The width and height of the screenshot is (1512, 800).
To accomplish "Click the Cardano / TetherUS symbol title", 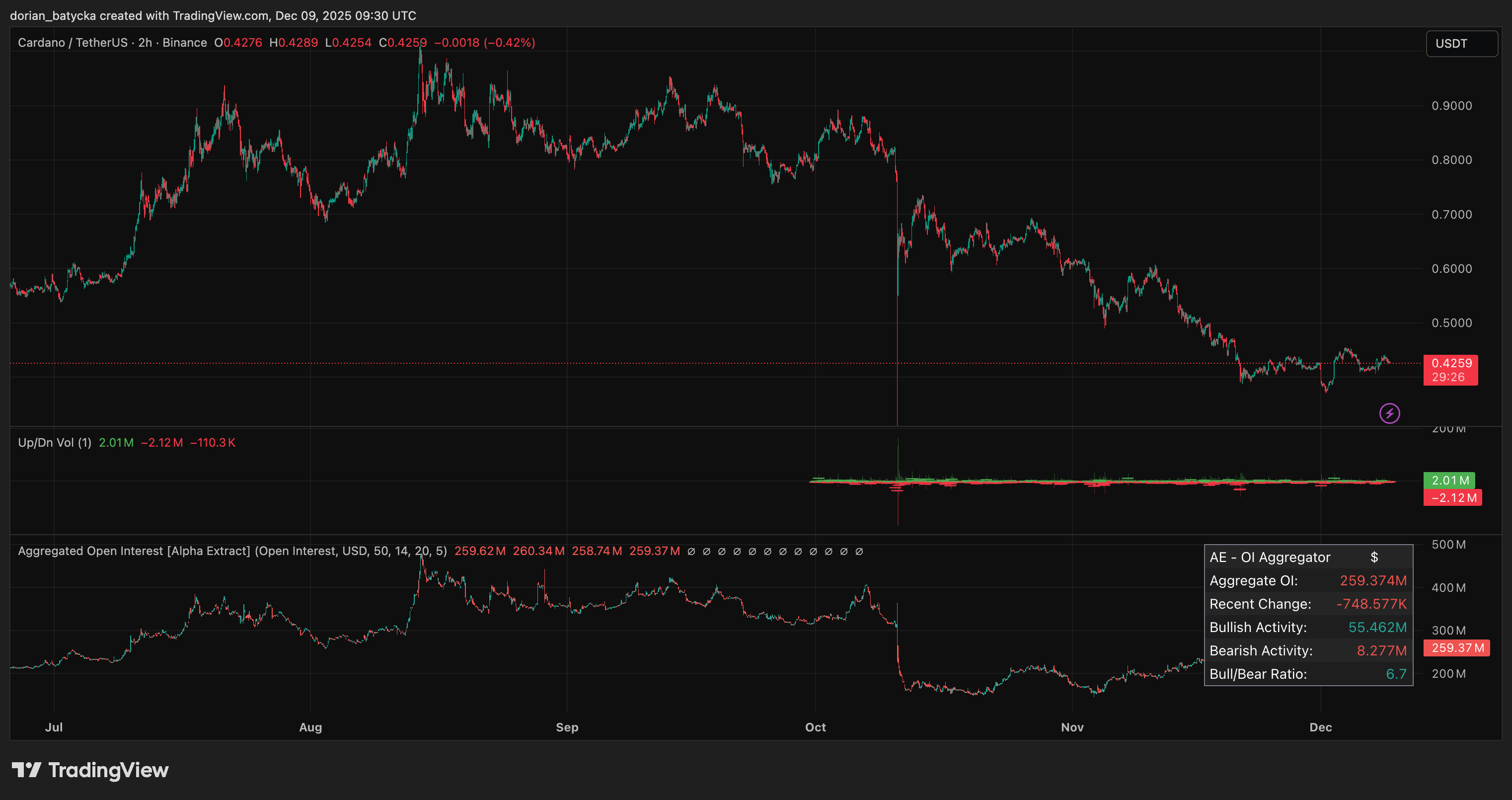I will coord(72,43).
